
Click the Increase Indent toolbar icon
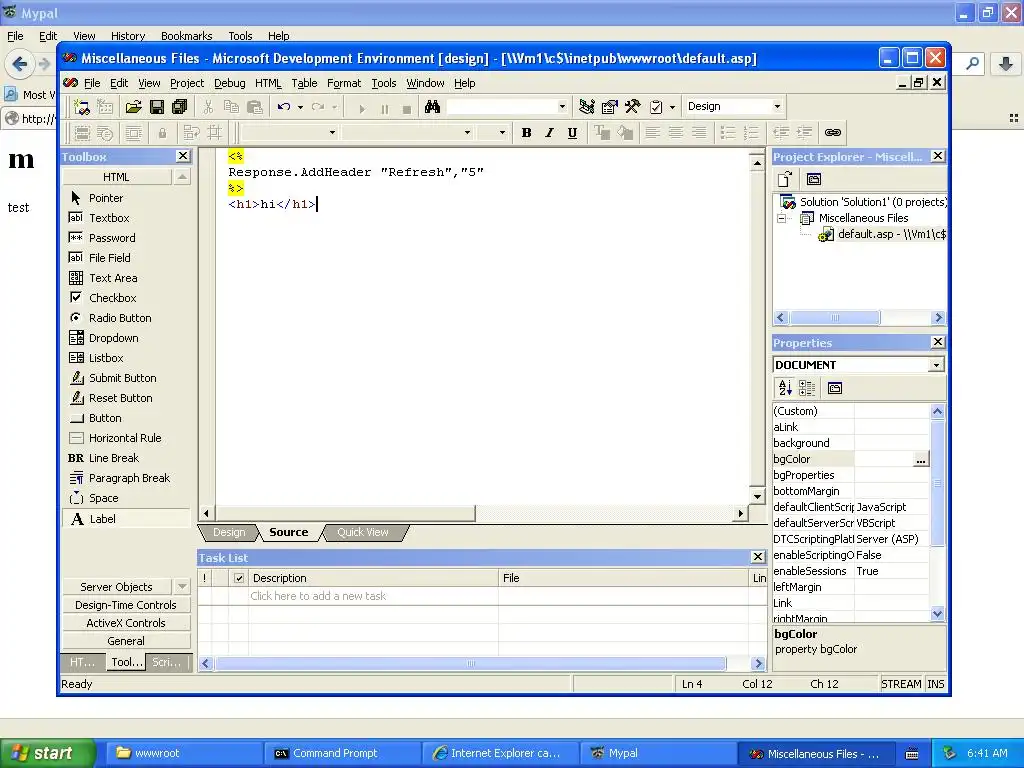805,133
